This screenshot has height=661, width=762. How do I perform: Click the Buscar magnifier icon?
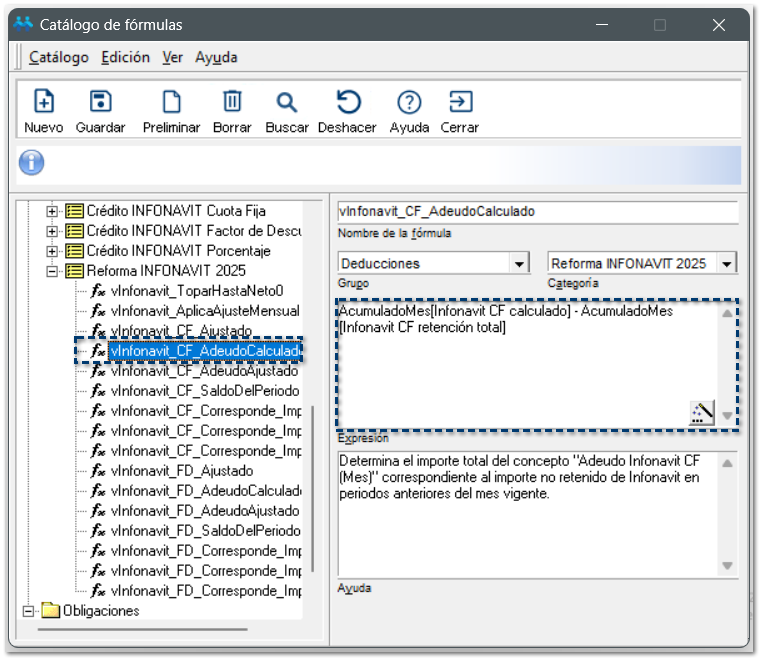tap(287, 102)
